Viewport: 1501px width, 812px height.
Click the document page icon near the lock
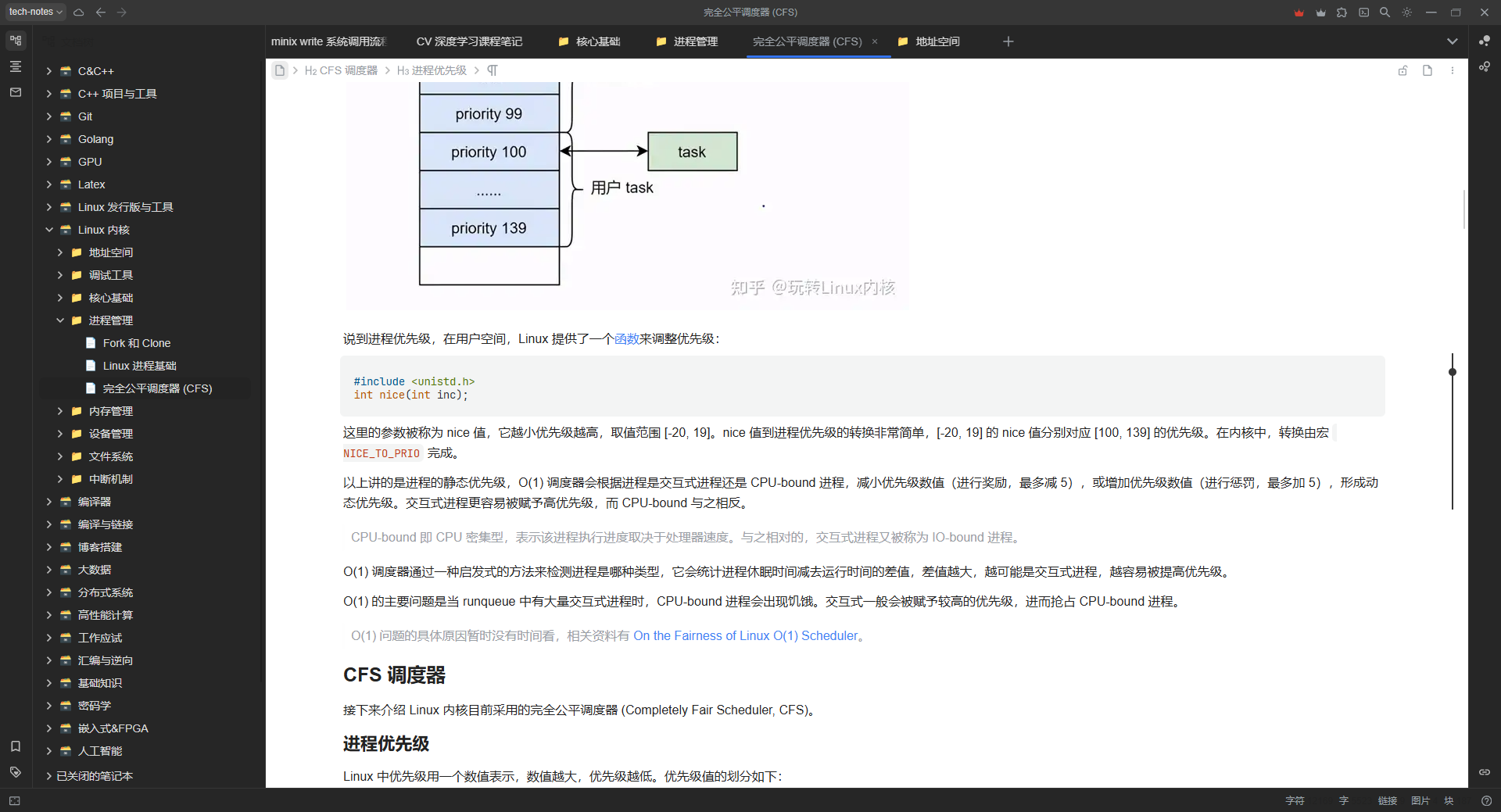pyautogui.click(x=1428, y=70)
